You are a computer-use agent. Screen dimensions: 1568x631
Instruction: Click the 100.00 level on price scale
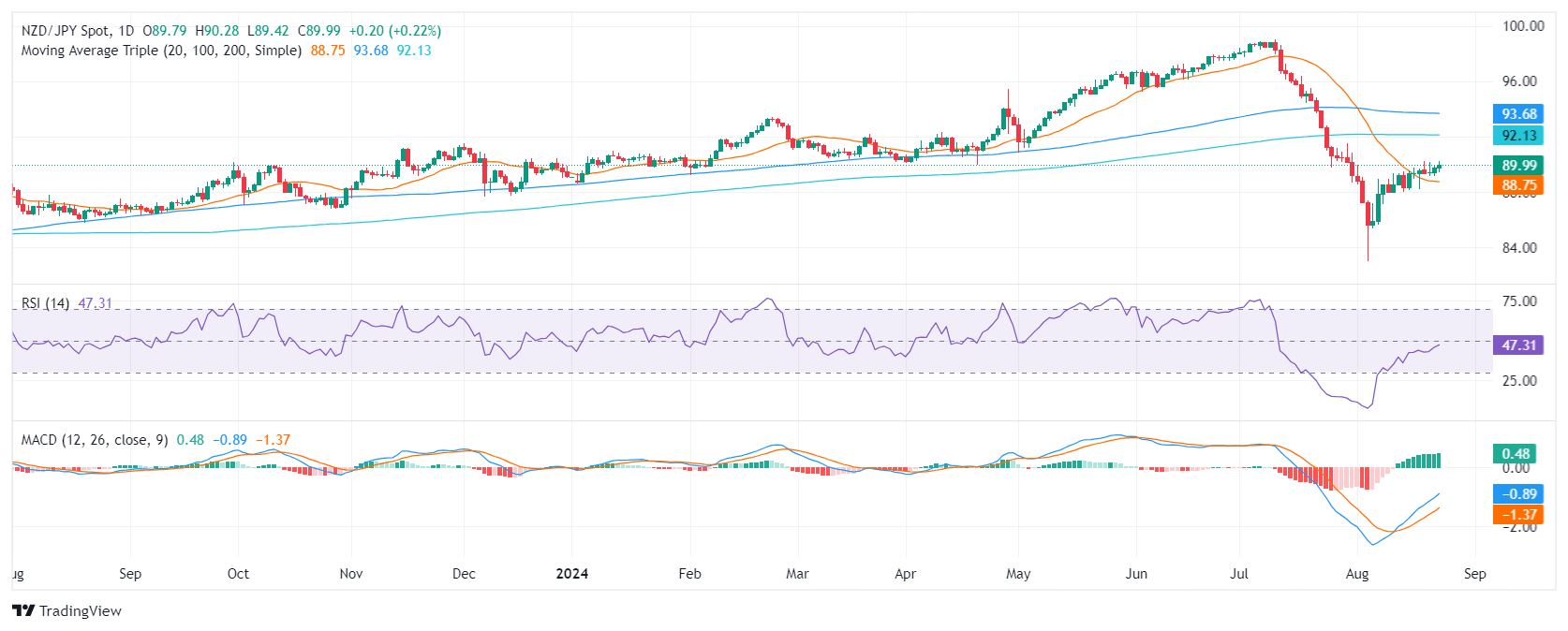[x=1523, y=26]
